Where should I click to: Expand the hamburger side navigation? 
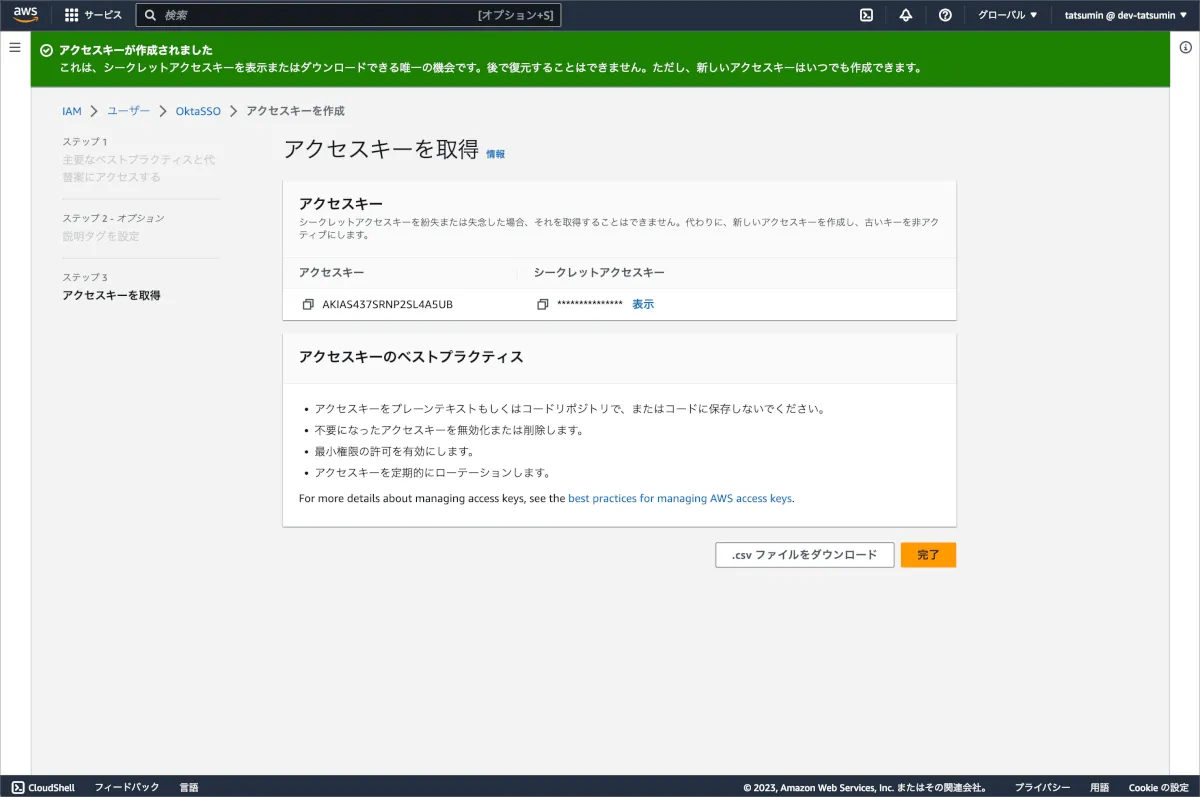[15, 48]
